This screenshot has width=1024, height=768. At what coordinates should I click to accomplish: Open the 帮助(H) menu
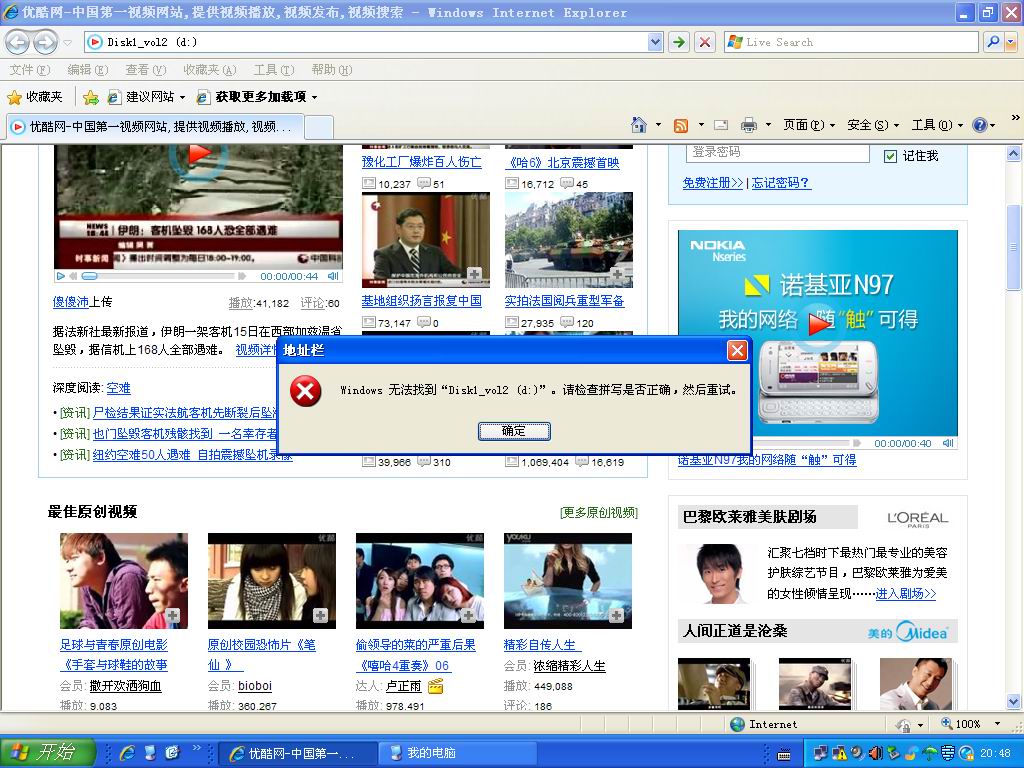(332, 70)
